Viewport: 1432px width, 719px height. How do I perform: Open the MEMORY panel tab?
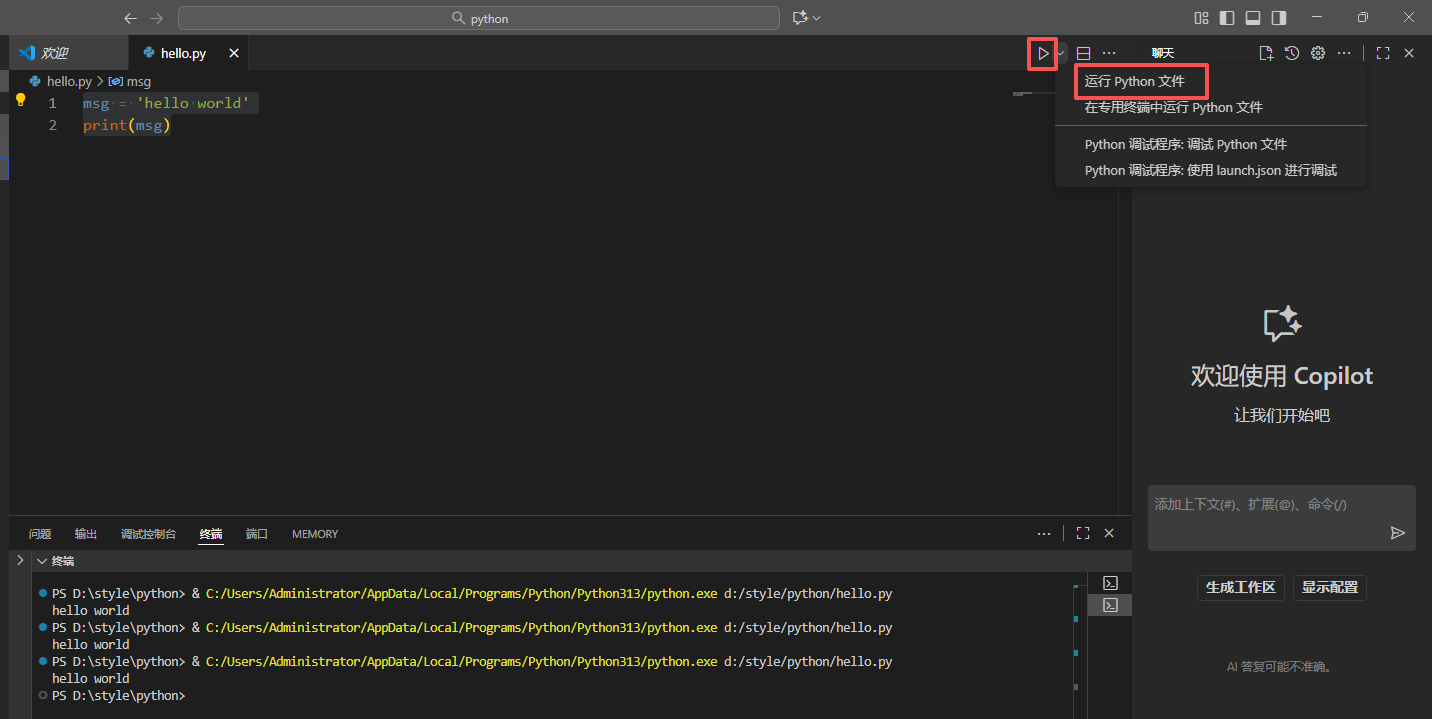(315, 534)
